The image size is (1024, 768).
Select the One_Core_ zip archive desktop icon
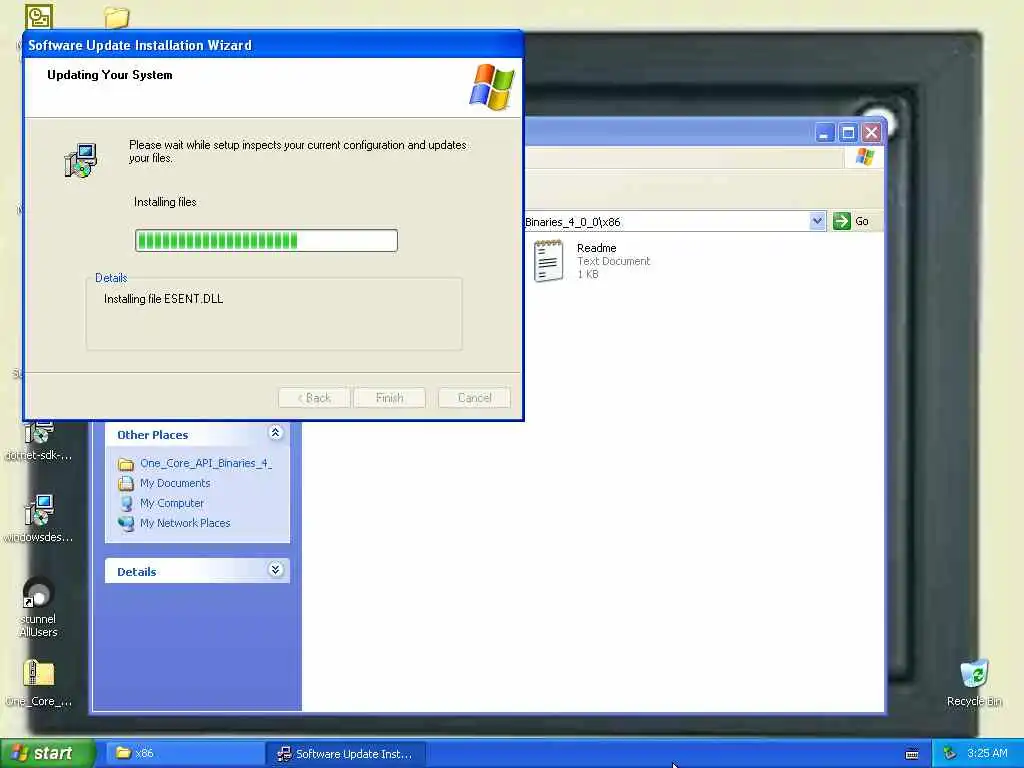click(38, 684)
